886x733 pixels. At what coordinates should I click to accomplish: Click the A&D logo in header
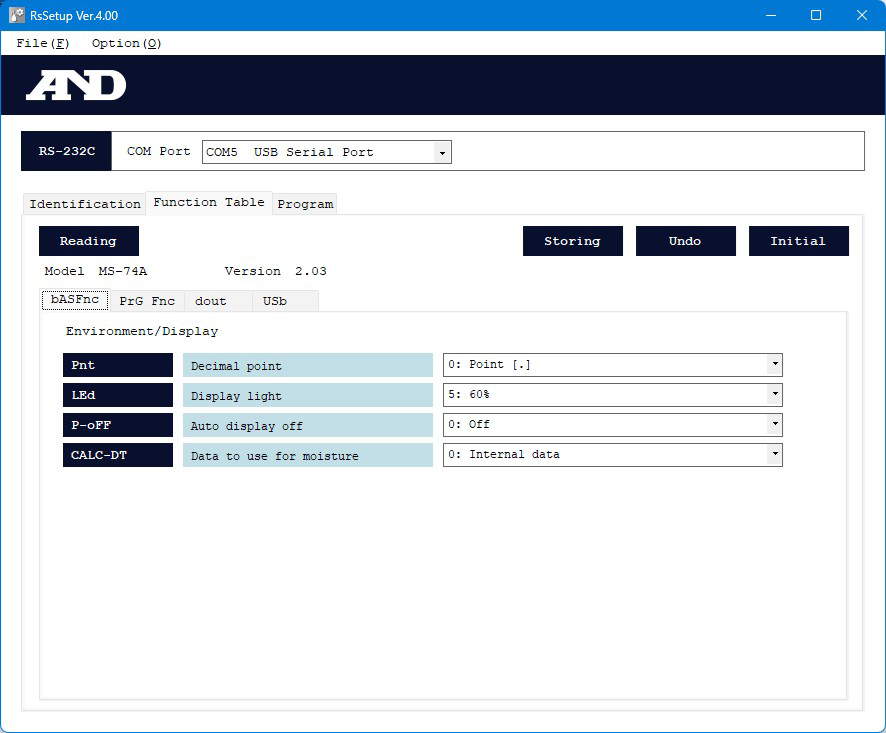76,86
